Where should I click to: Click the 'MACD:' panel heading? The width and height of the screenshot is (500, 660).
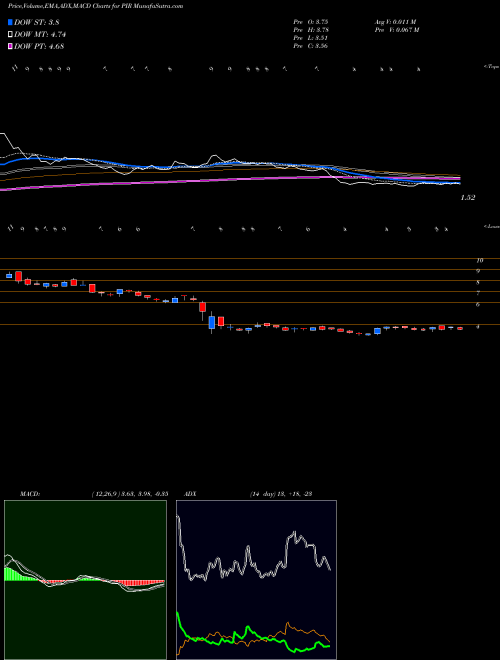[x=30, y=494]
